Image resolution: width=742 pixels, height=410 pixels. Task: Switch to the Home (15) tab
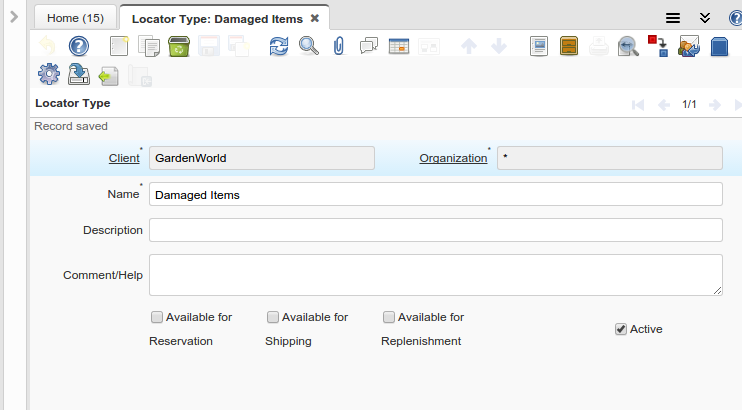pos(75,18)
